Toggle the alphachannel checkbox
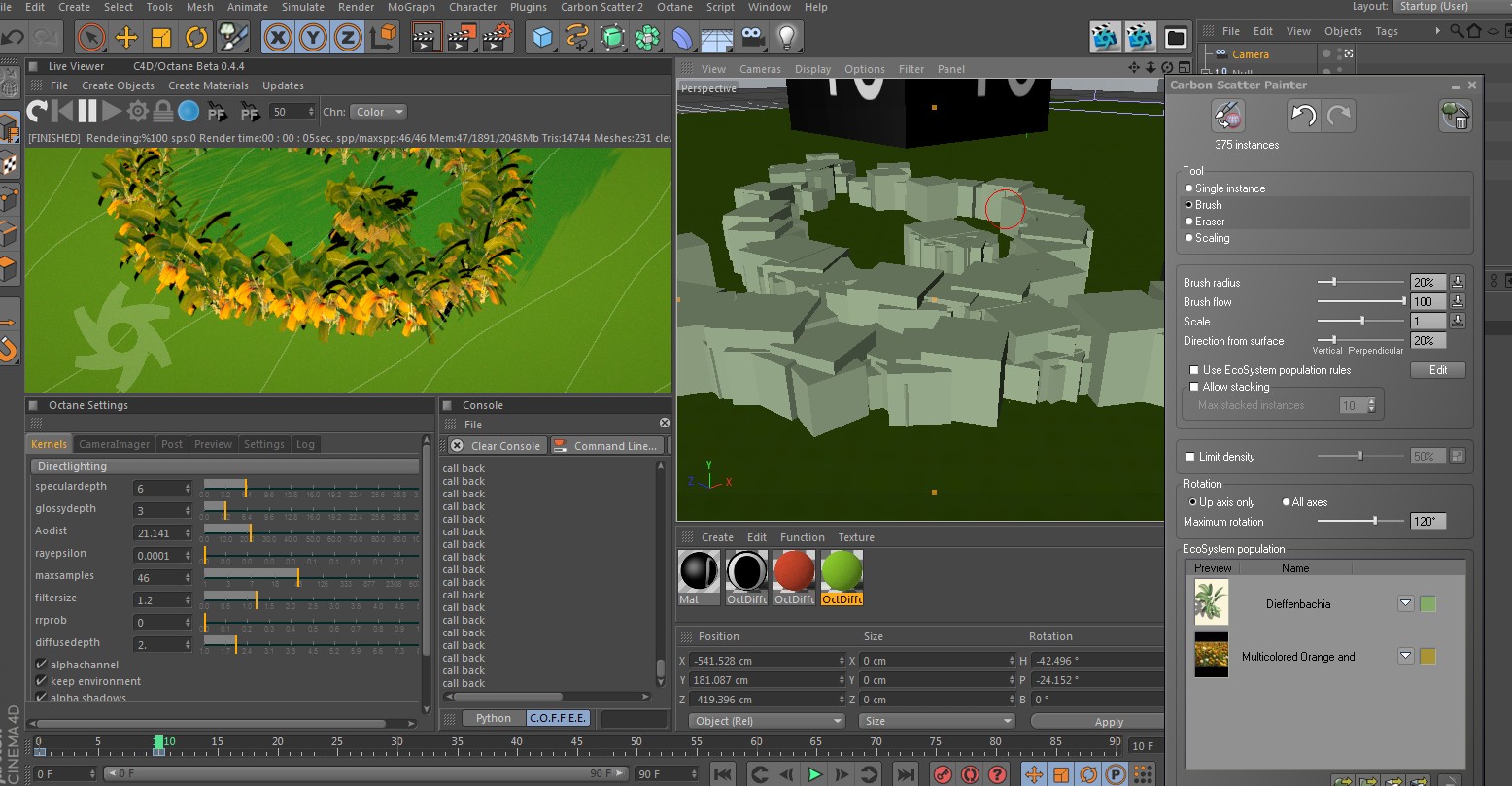Viewport: 1512px width, 786px height. [41, 665]
